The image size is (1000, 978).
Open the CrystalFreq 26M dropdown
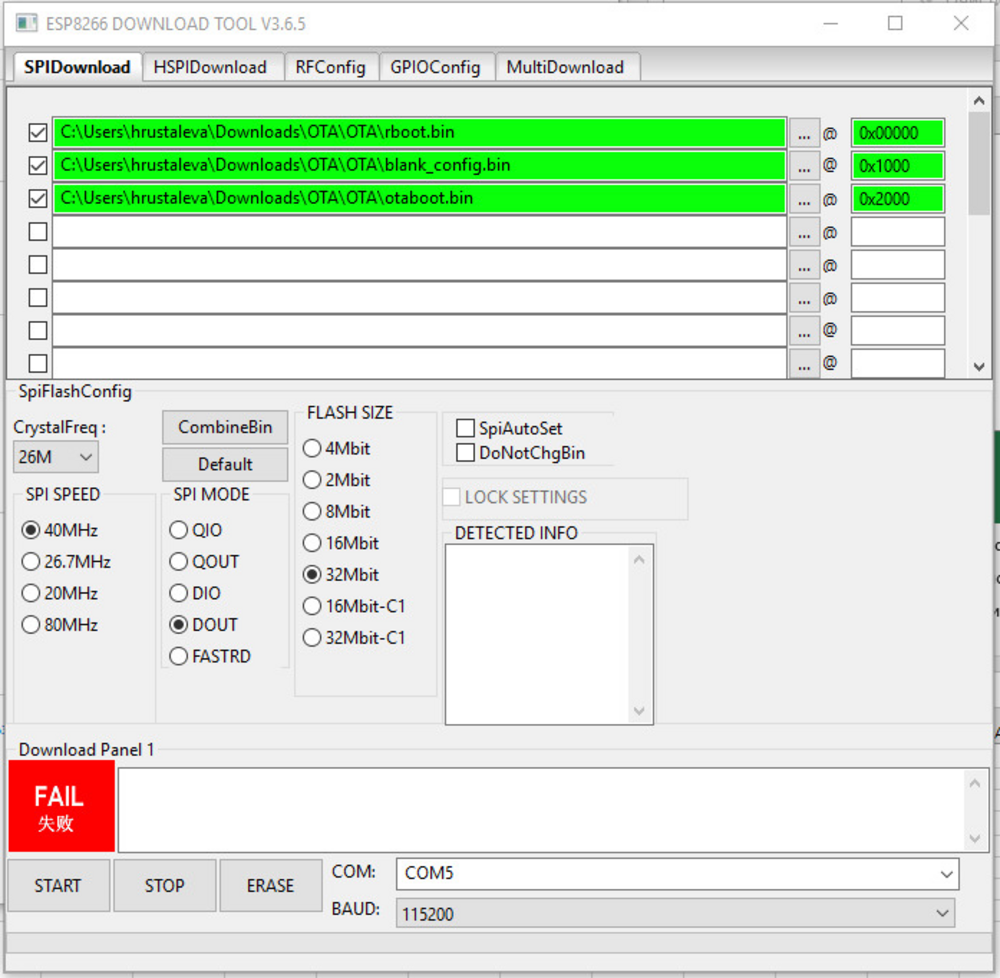(x=55, y=457)
